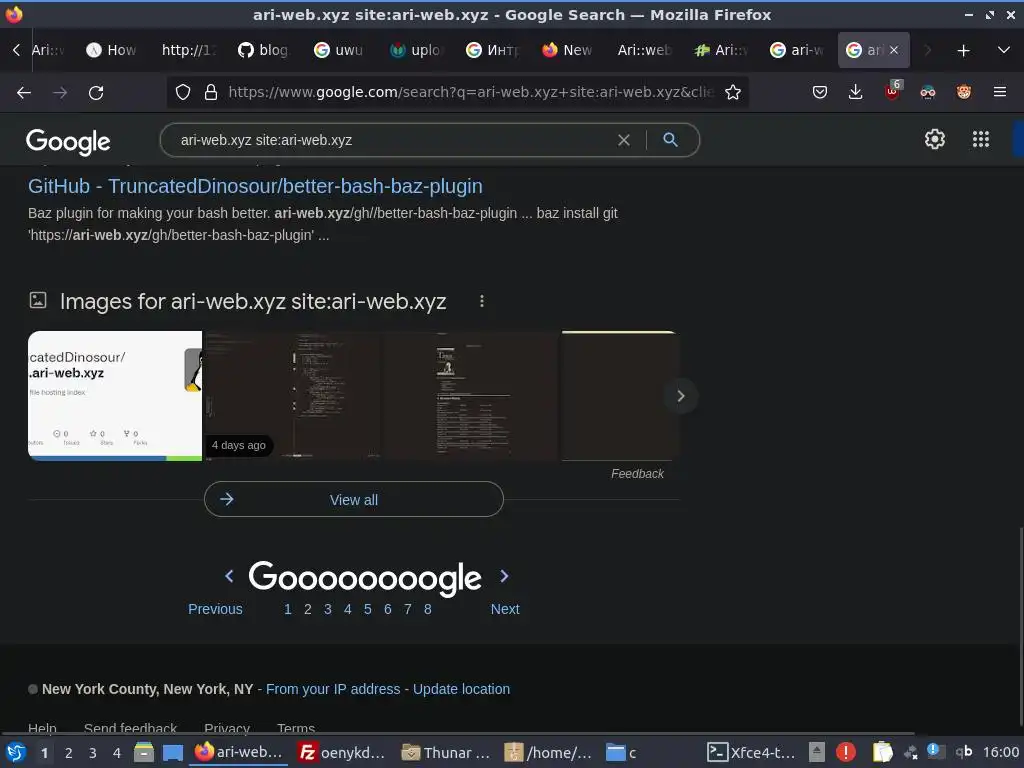List all tabs dropdown arrow
Image resolution: width=1024 pixels, height=768 pixels.
coord(1004,50)
